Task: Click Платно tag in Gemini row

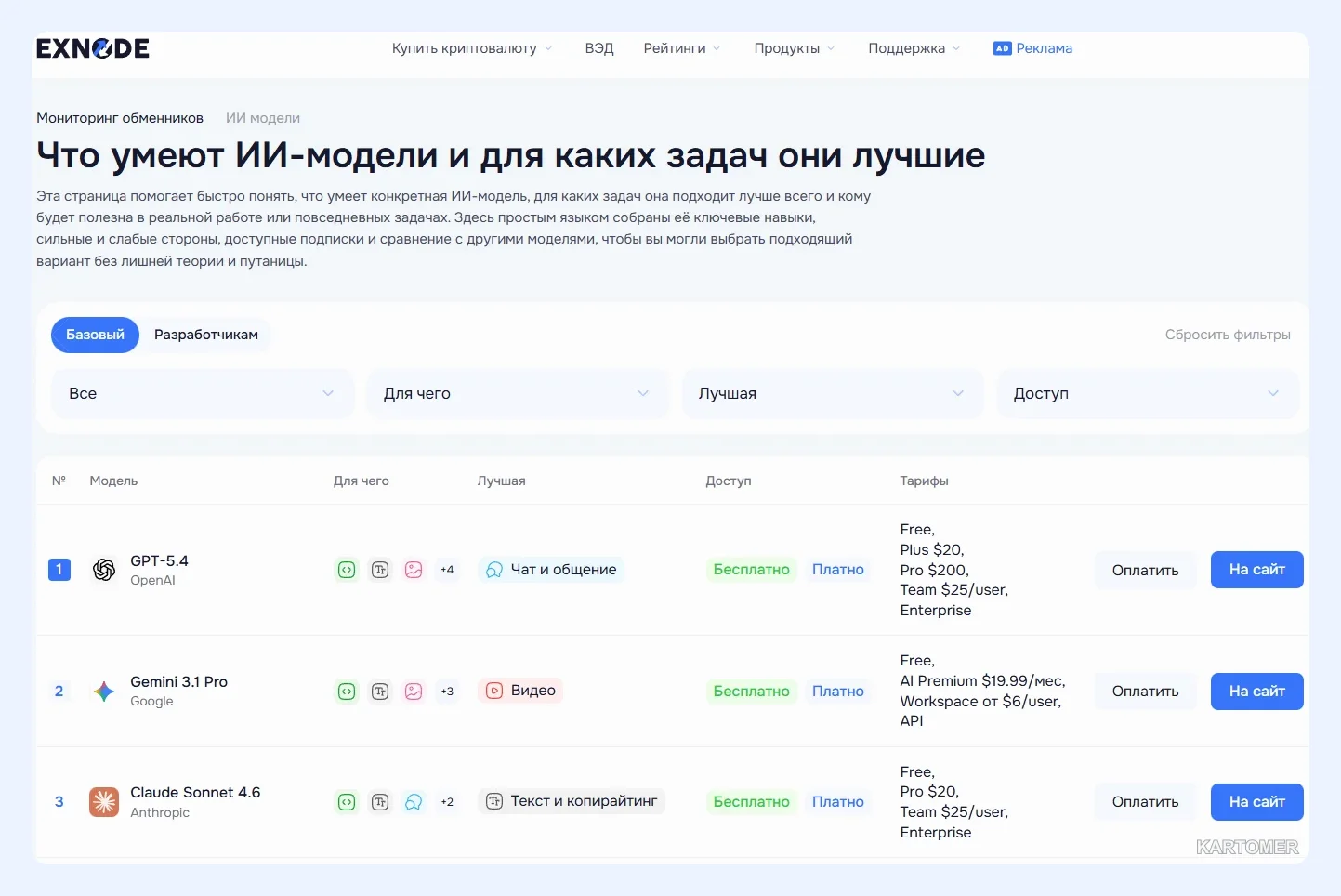Action: coord(838,691)
